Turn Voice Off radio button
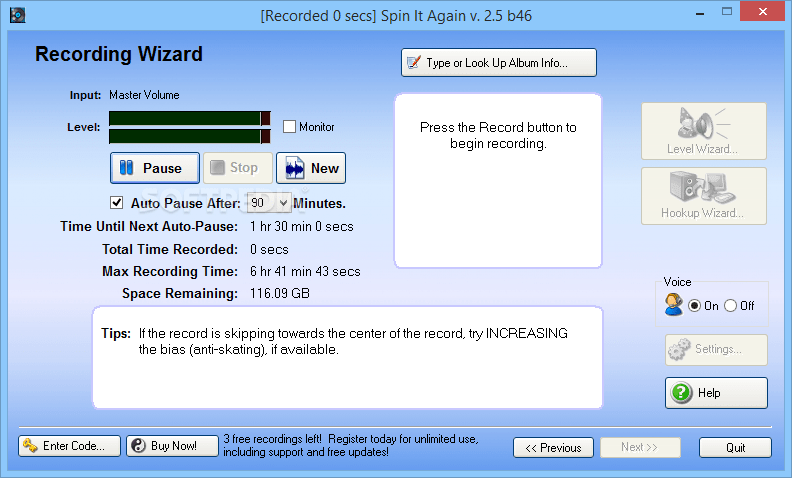The height and width of the screenshot is (478, 792). (x=730, y=306)
